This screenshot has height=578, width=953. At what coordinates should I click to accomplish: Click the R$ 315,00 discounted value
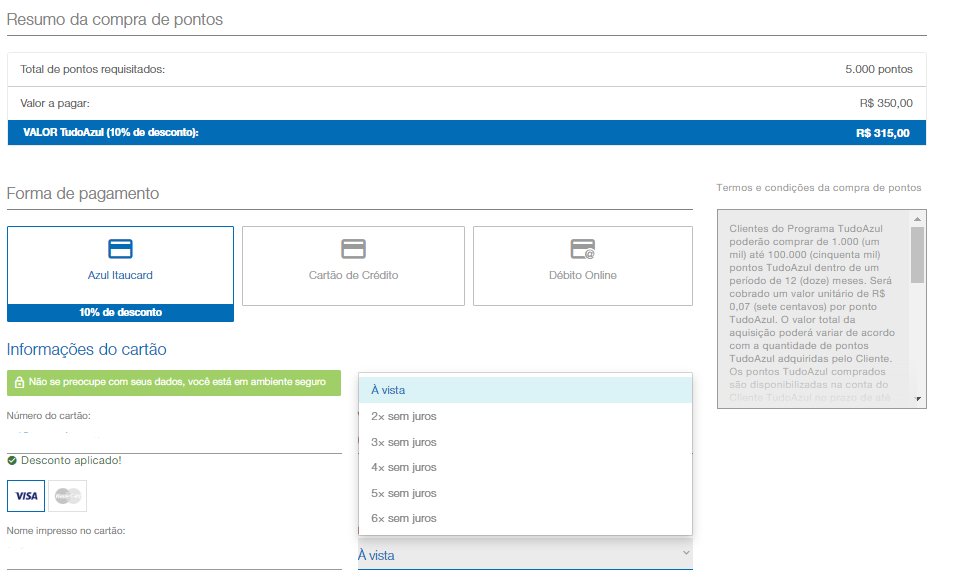click(882, 133)
